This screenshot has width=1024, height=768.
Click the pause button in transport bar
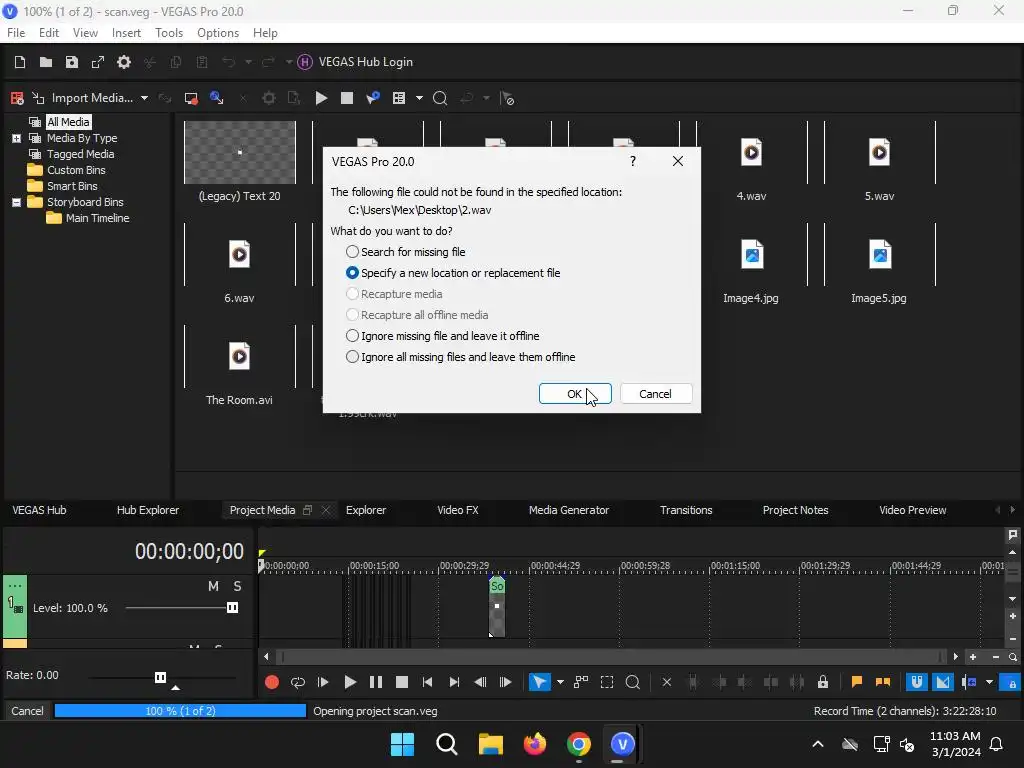(x=376, y=682)
